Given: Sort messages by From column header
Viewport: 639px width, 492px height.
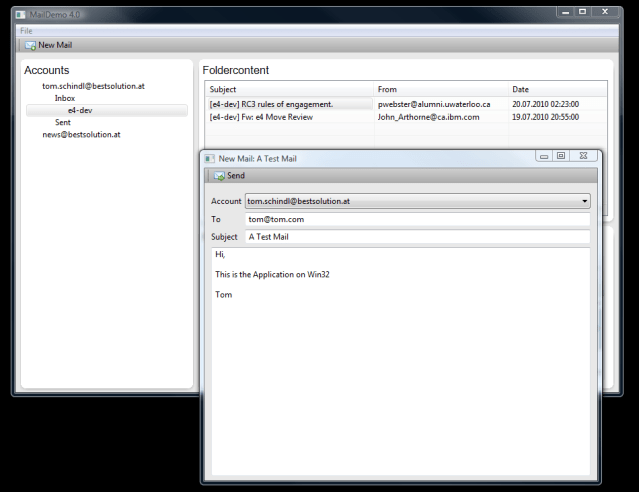Looking at the screenshot, I should 441,89.
